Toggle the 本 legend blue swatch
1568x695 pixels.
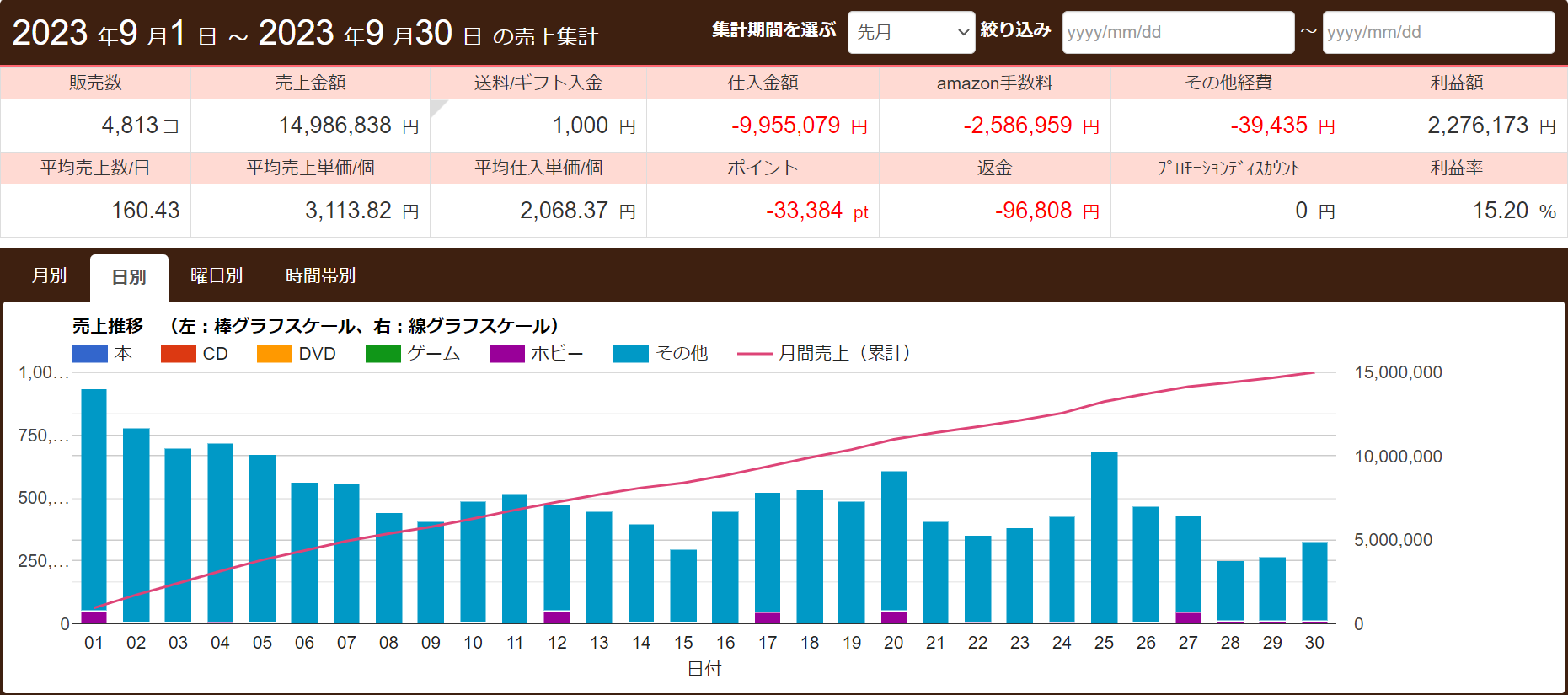[x=90, y=354]
